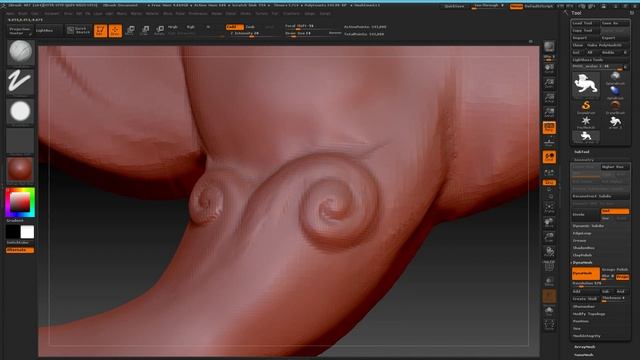Click the orange DynaMesh button

click(x=586, y=273)
